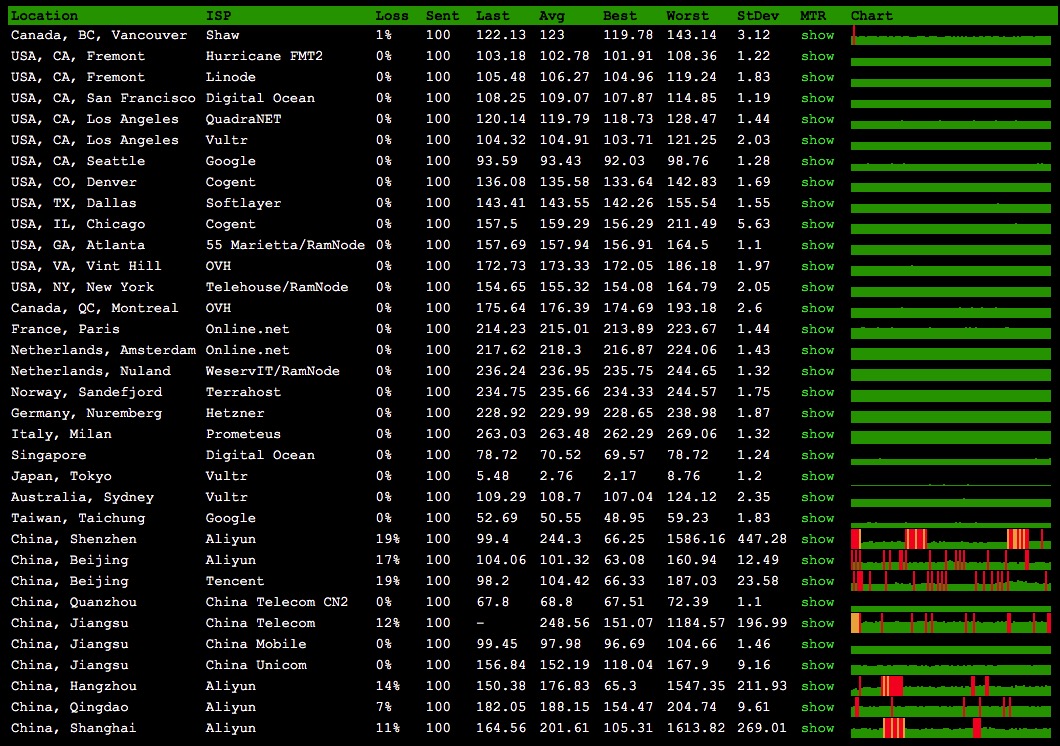This screenshot has width=1060, height=746.
Task: Show MTR for Aliyun Hangzhou row
Action: (x=817, y=686)
